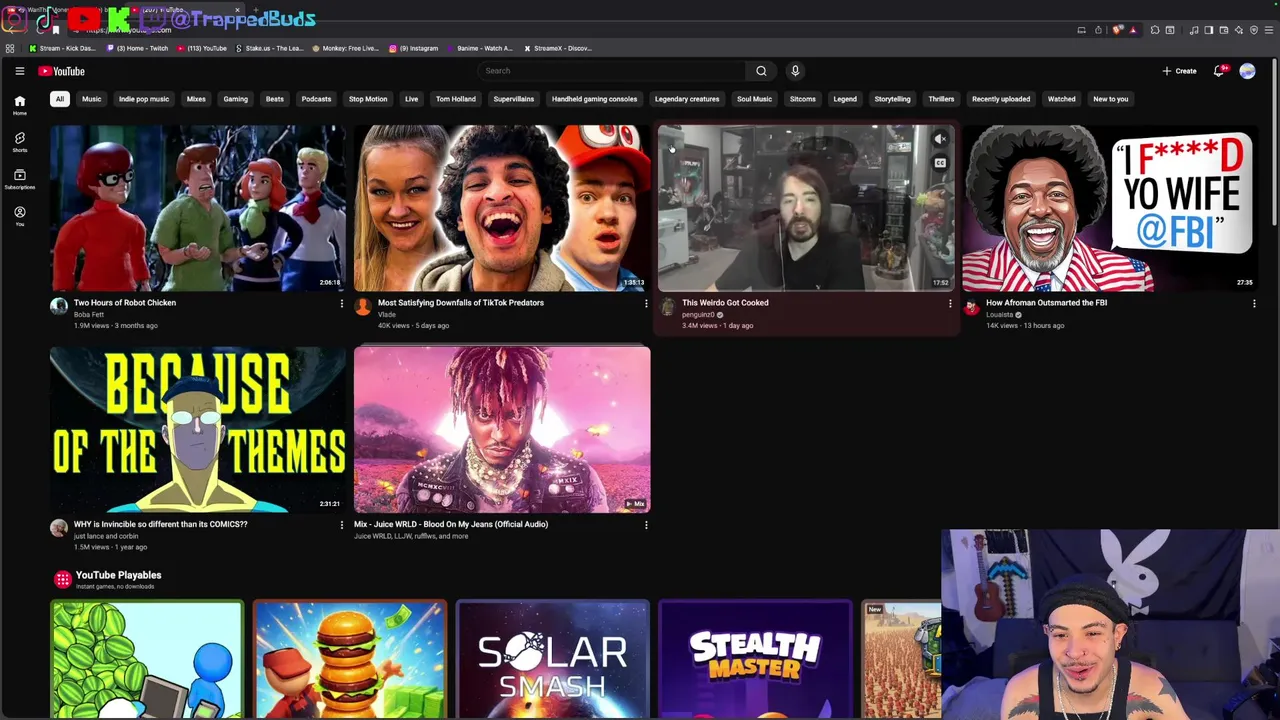Open options for Most Satisfying Downfalls video
Screen dimensions: 1280x720
(646, 303)
